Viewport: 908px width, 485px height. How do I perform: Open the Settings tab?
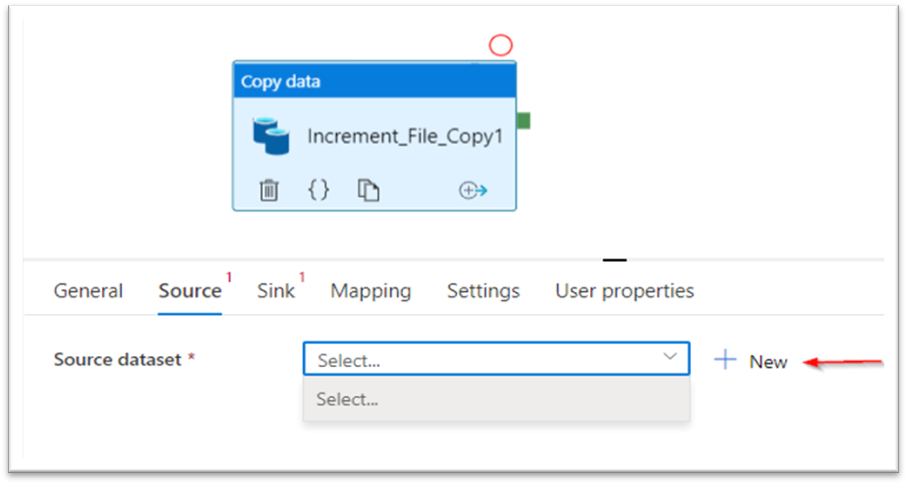point(483,291)
